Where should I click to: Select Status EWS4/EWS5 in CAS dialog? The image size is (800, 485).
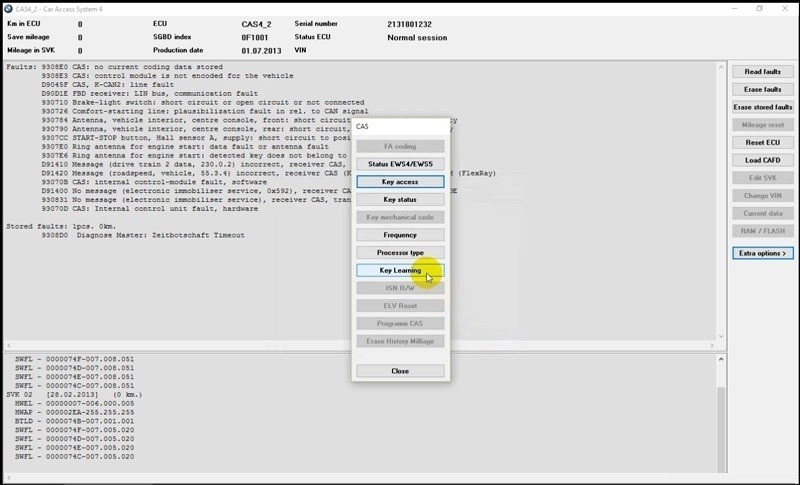[x=400, y=164]
